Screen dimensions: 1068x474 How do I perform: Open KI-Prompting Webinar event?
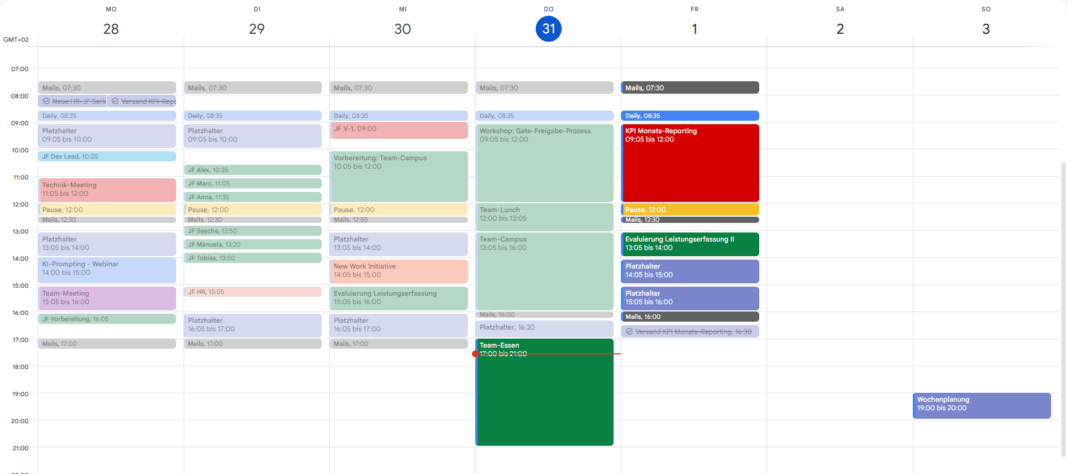(x=107, y=270)
